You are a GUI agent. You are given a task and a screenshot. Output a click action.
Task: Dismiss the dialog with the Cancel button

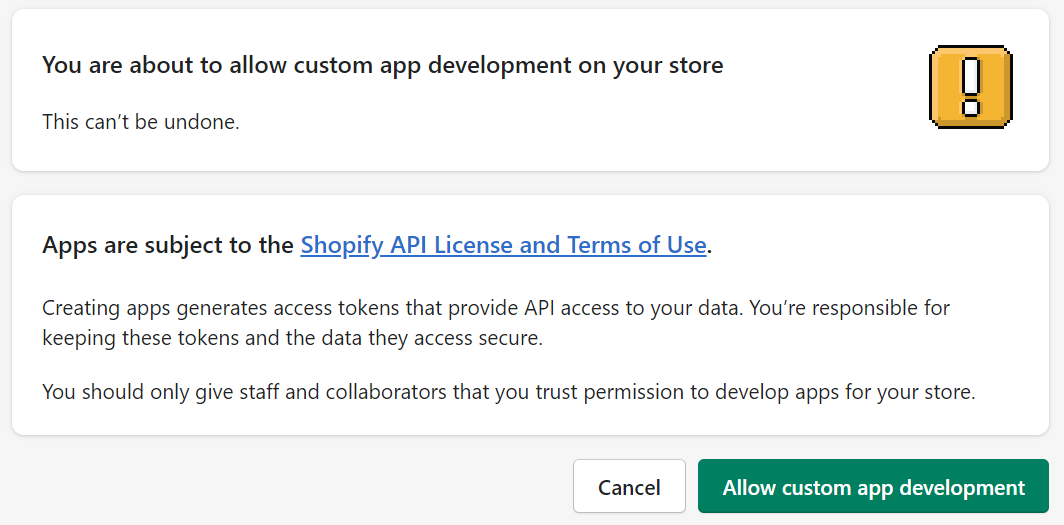click(x=629, y=486)
